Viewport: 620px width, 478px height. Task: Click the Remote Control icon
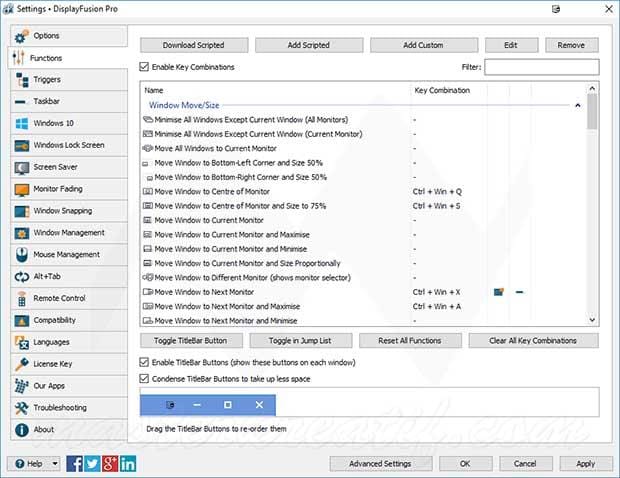(x=22, y=299)
